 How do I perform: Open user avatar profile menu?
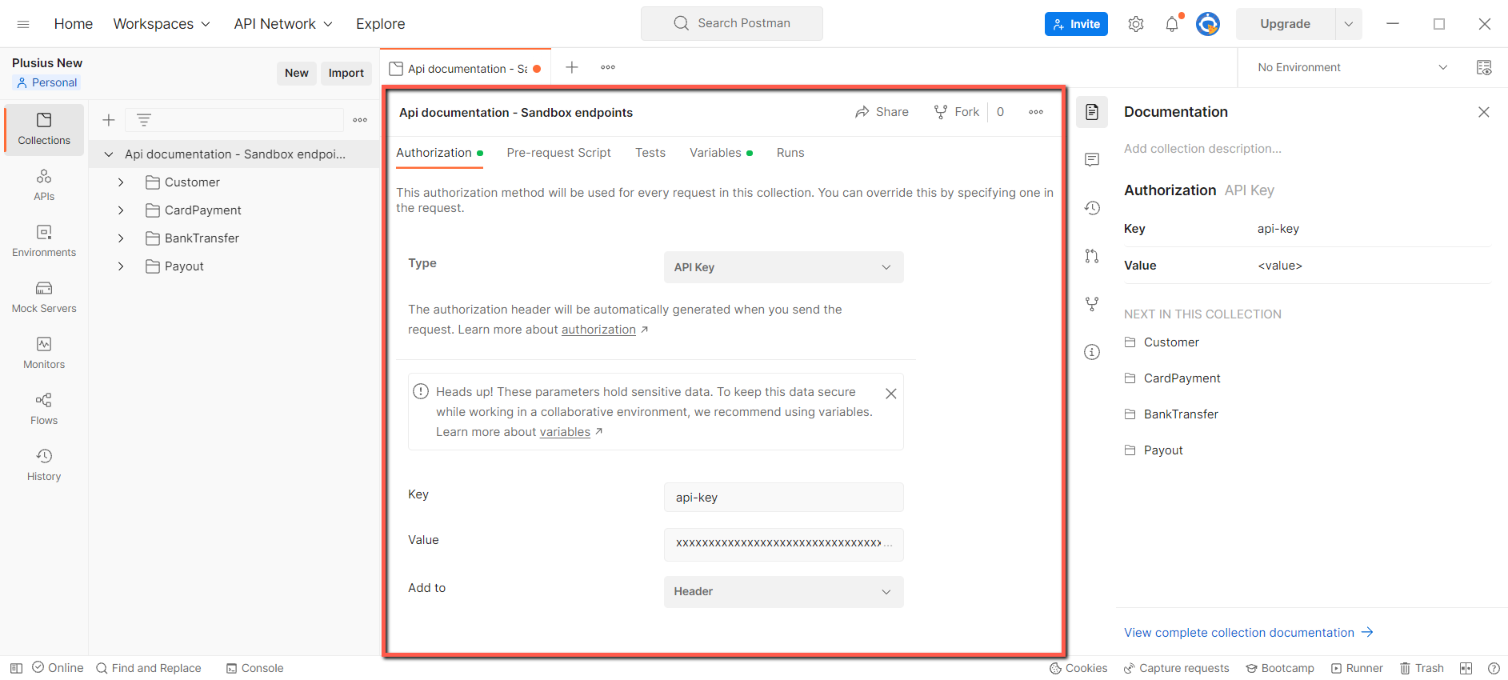(x=1208, y=24)
